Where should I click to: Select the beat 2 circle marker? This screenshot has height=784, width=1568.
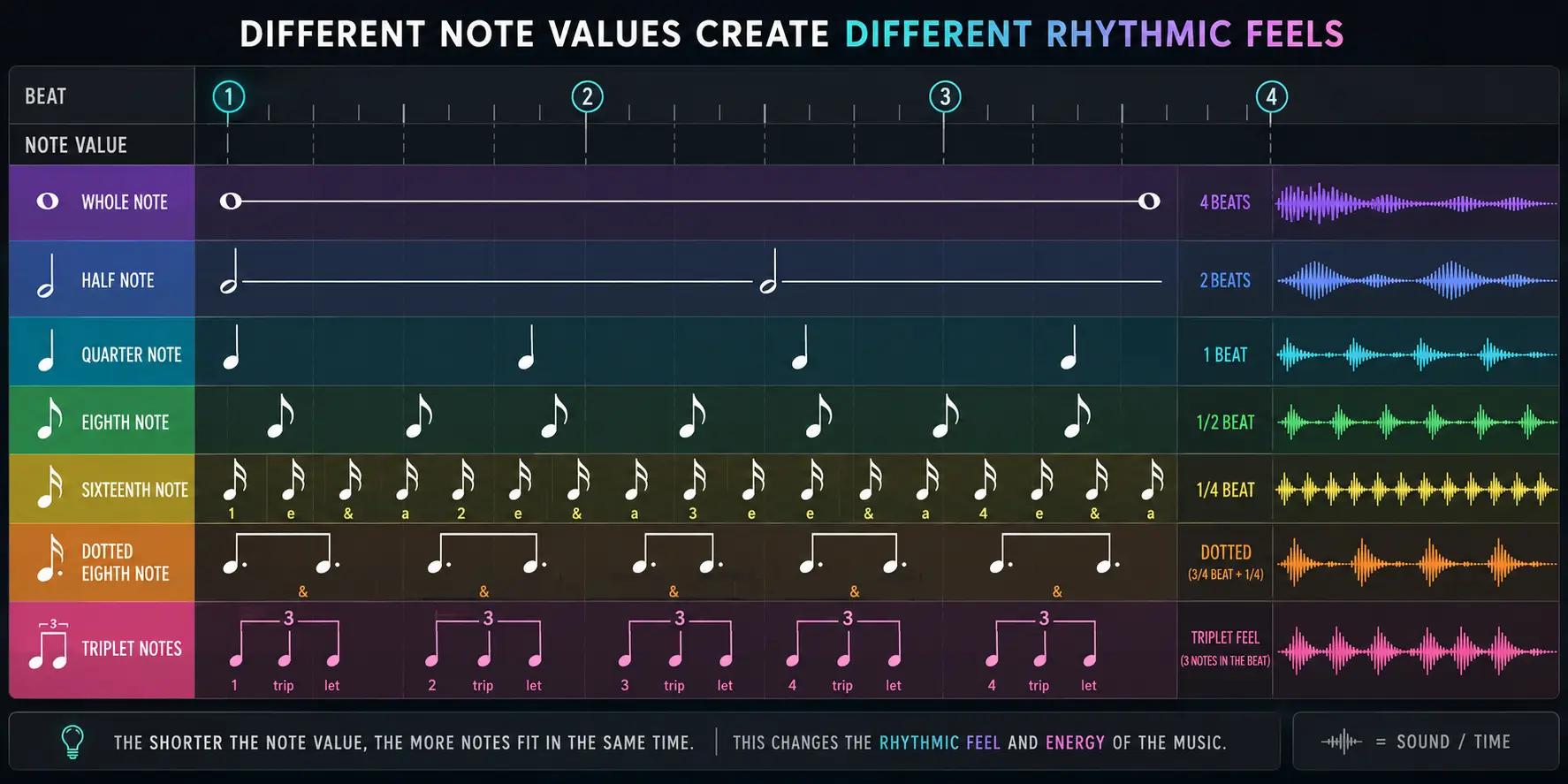pyautogui.click(x=587, y=97)
